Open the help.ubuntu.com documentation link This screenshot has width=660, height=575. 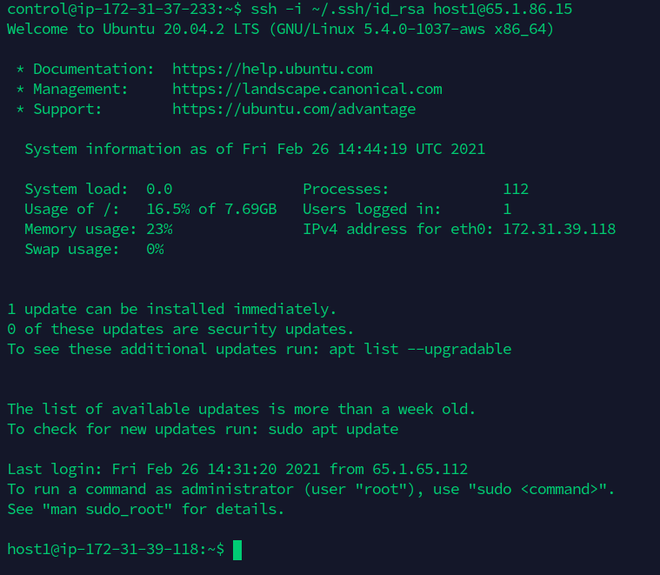[272, 69]
